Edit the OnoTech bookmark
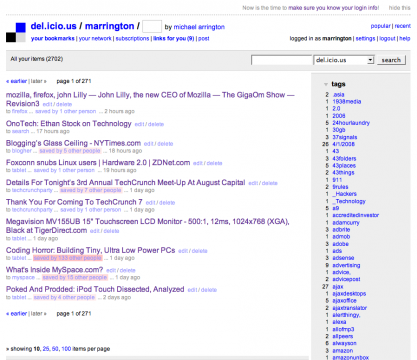 (139, 124)
